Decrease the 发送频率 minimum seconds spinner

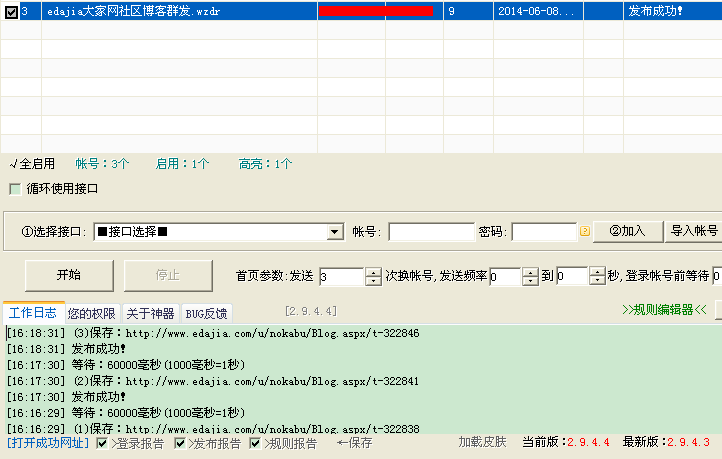pos(530,281)
